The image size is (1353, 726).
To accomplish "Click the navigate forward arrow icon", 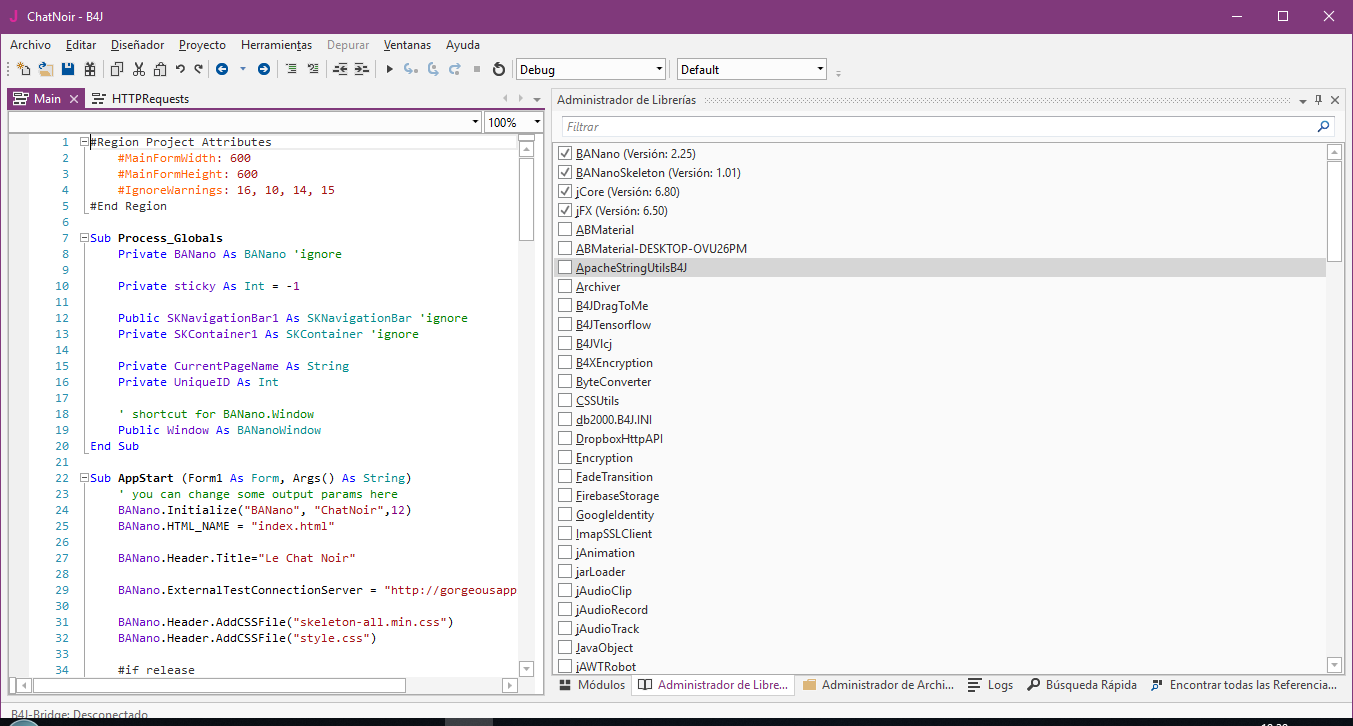I will pos(263,69).
